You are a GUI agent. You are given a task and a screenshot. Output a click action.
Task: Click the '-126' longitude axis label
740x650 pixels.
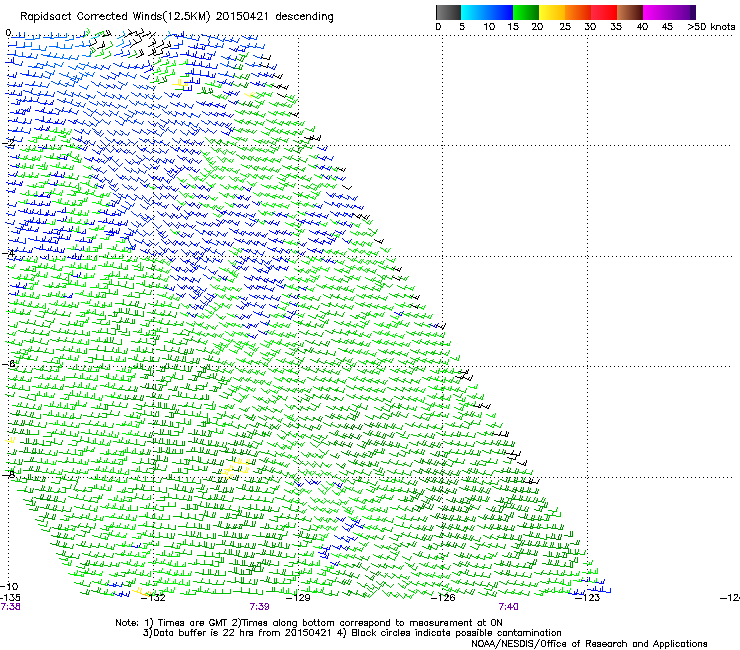coord(443,598)
